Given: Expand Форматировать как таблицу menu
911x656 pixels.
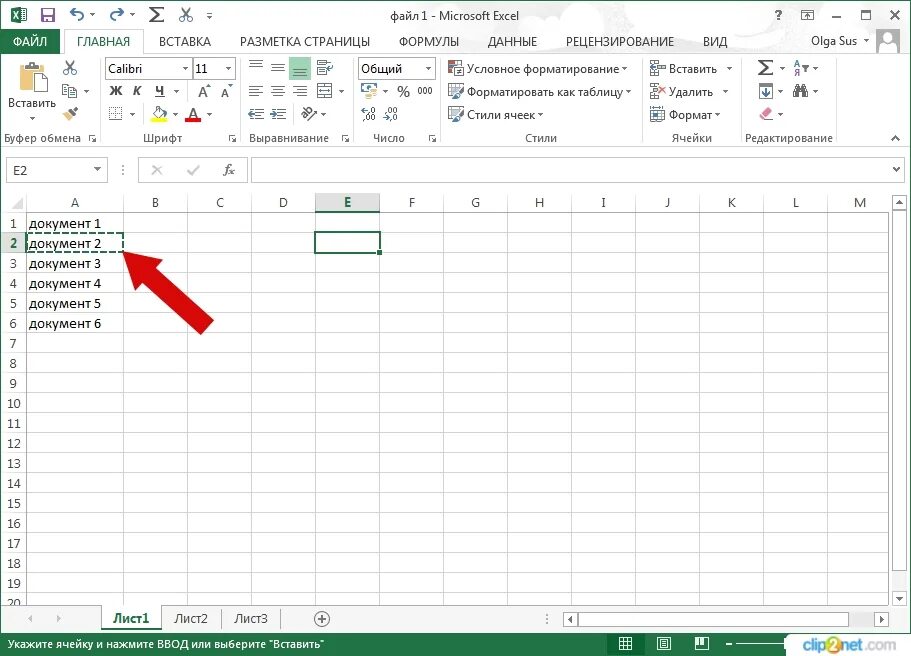Looking at the screenshot, I should [x=540, y=92].
